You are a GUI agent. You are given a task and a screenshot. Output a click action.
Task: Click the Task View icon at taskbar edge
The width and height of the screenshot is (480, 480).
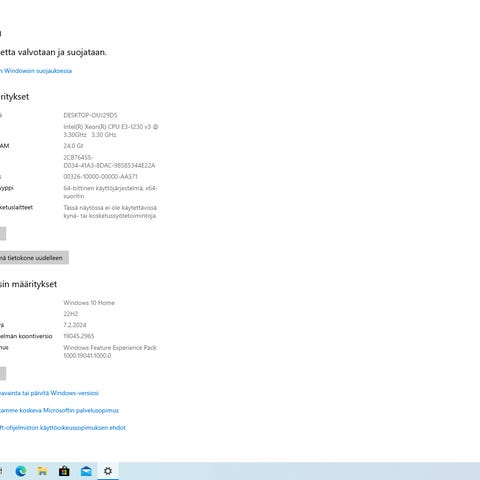click(1, 471)
